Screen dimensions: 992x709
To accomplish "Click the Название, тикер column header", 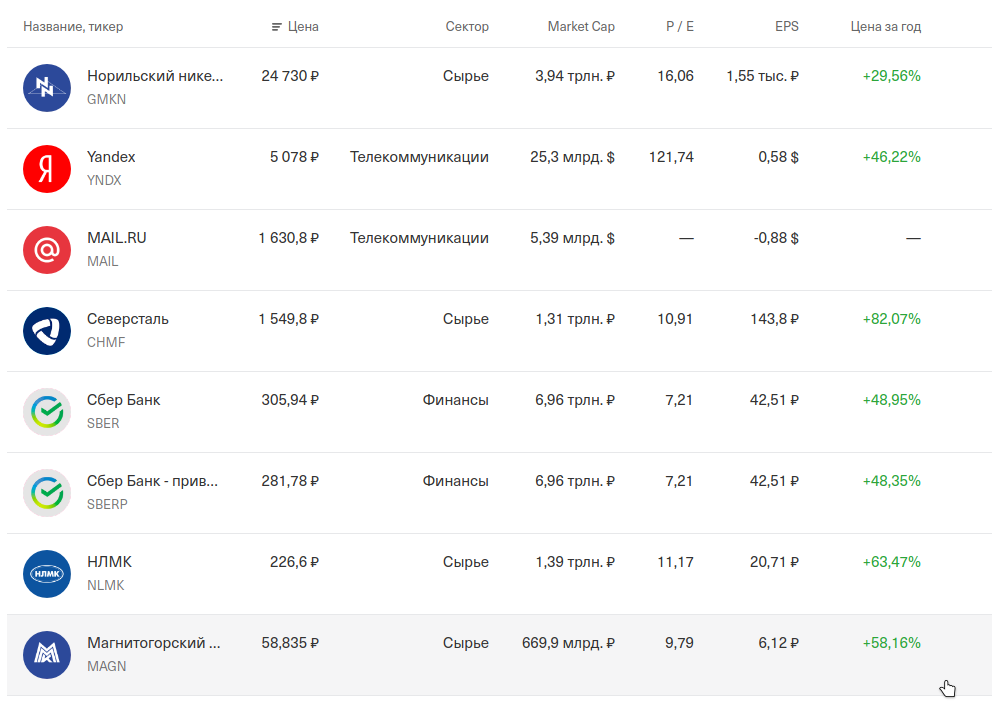I will pos(73,27).
